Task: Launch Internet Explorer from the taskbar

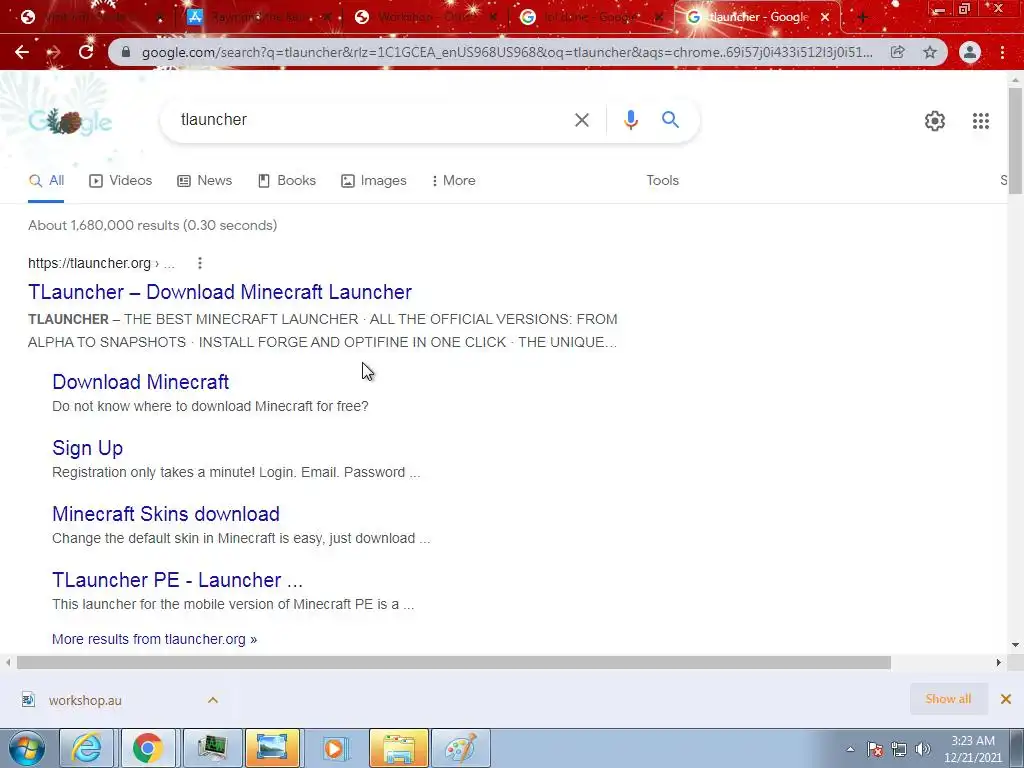Action: click(86, 748)
